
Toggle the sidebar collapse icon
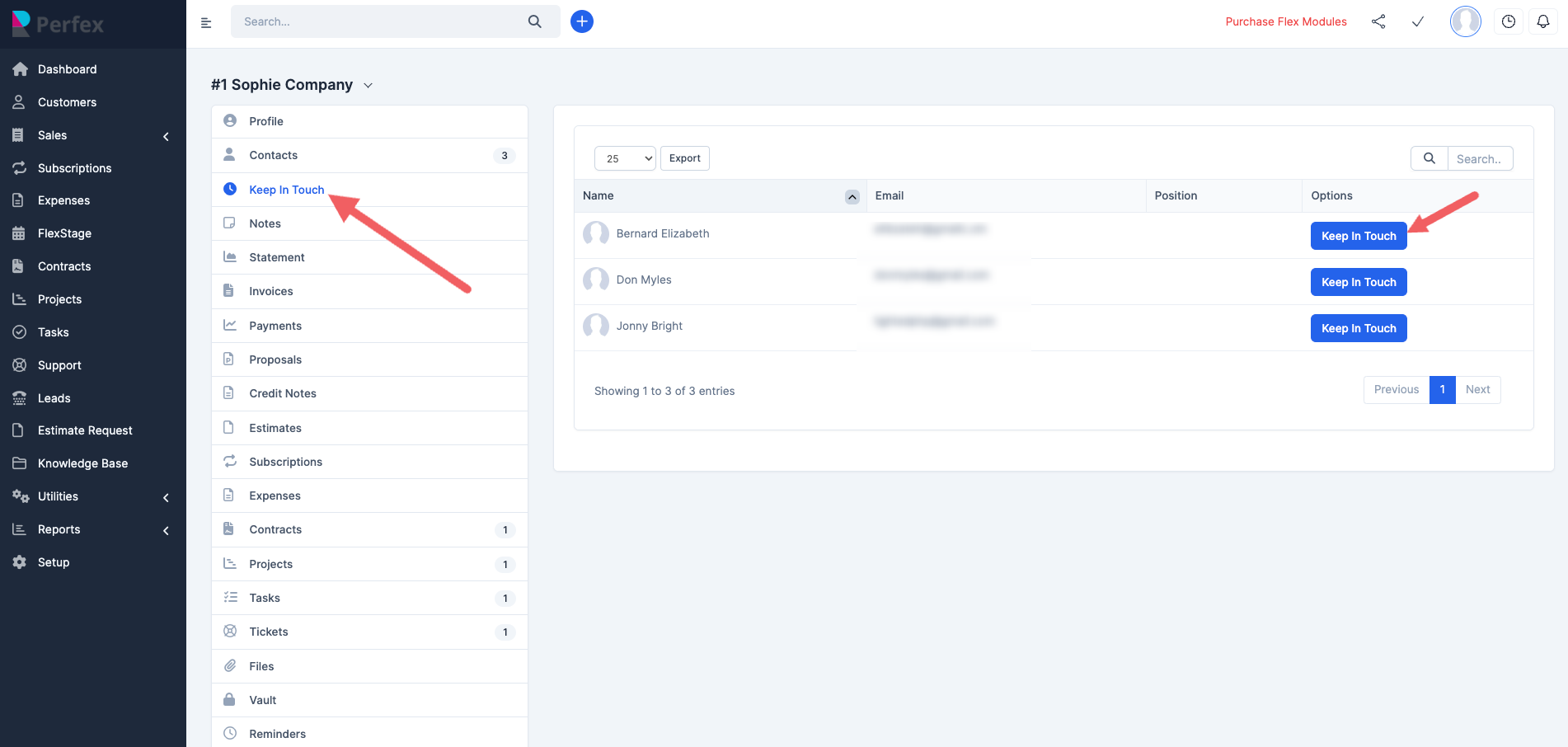pos(206,22)
